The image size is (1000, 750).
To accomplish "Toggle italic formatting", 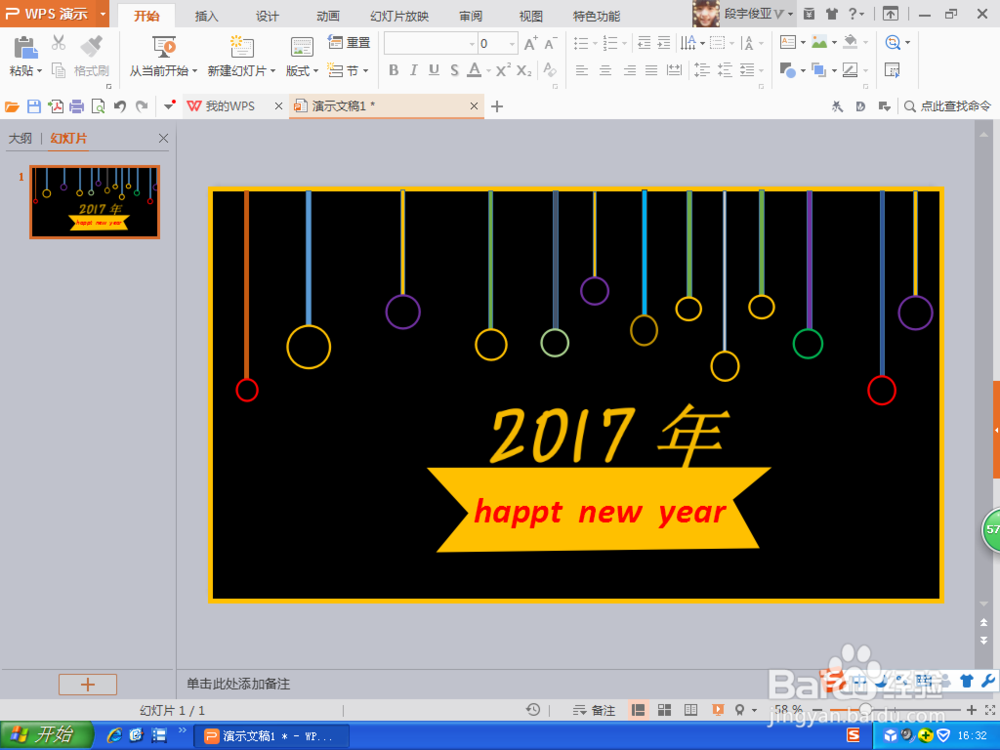I will coord(413,71).
